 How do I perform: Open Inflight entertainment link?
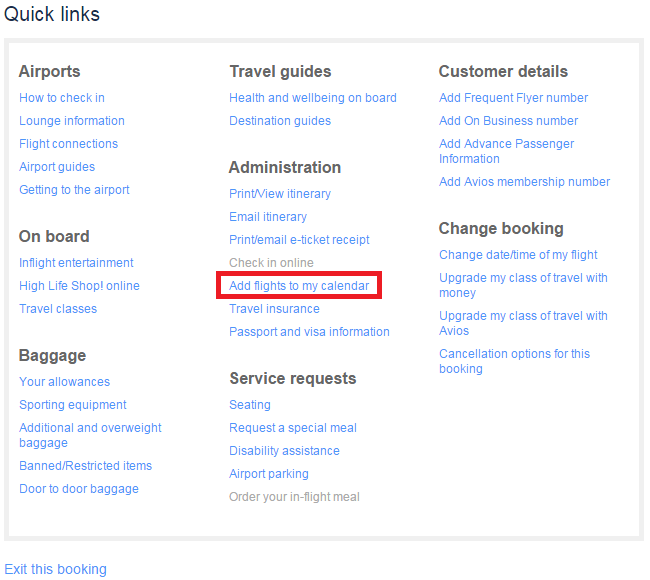[76, 263]
